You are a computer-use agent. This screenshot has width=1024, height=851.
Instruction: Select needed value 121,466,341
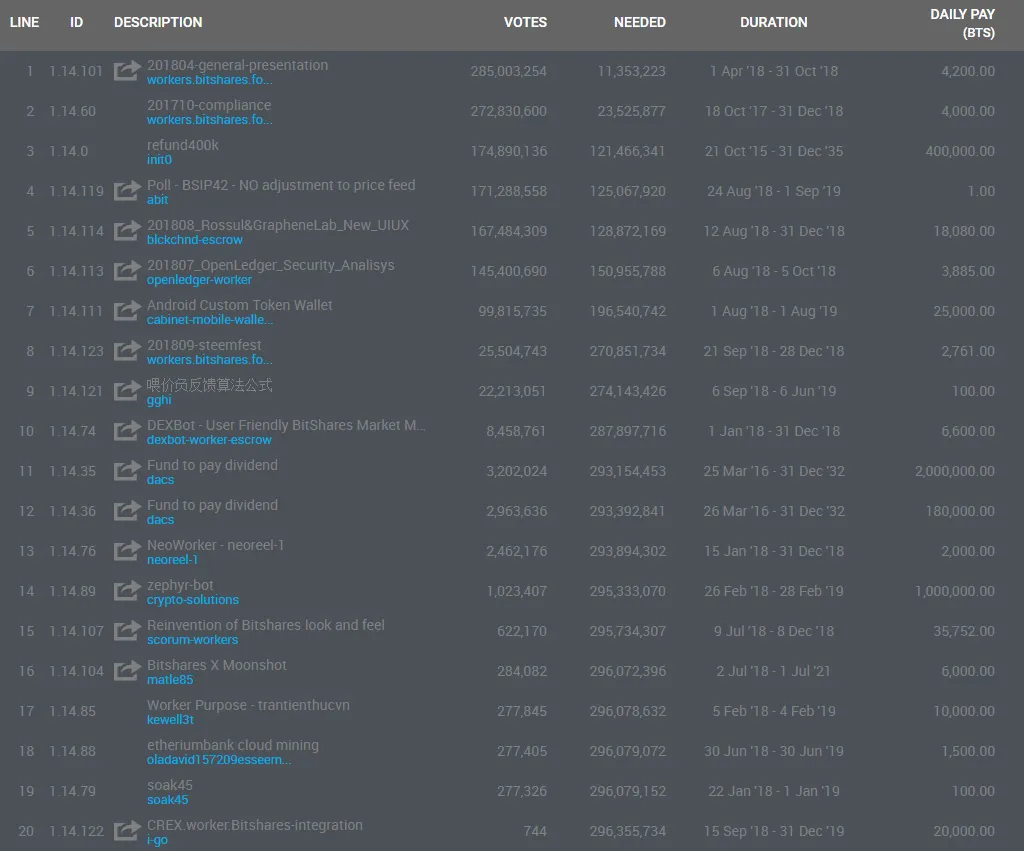tap(628, 151)
